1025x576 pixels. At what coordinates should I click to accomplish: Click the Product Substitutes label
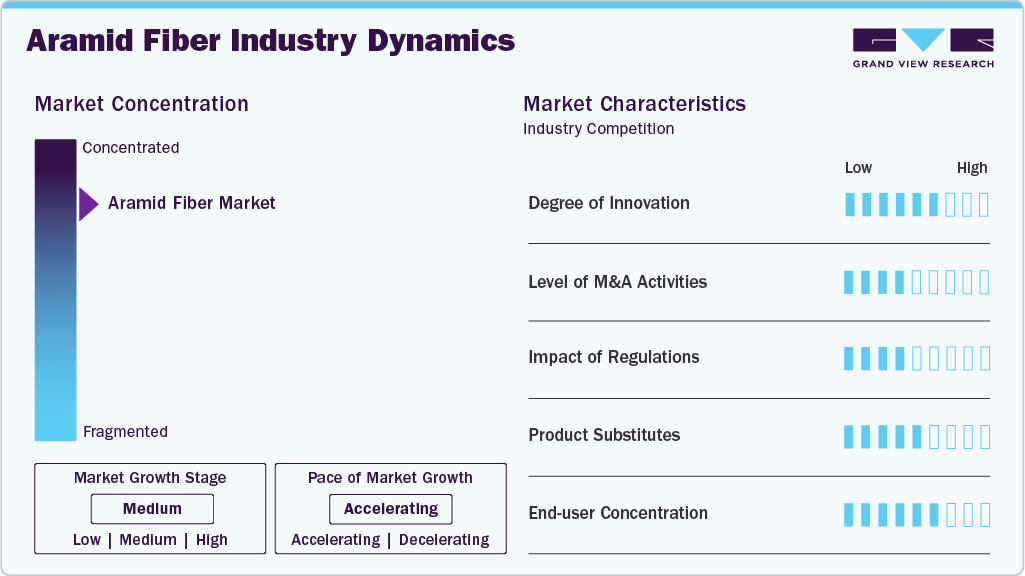(x=604, y=435)
